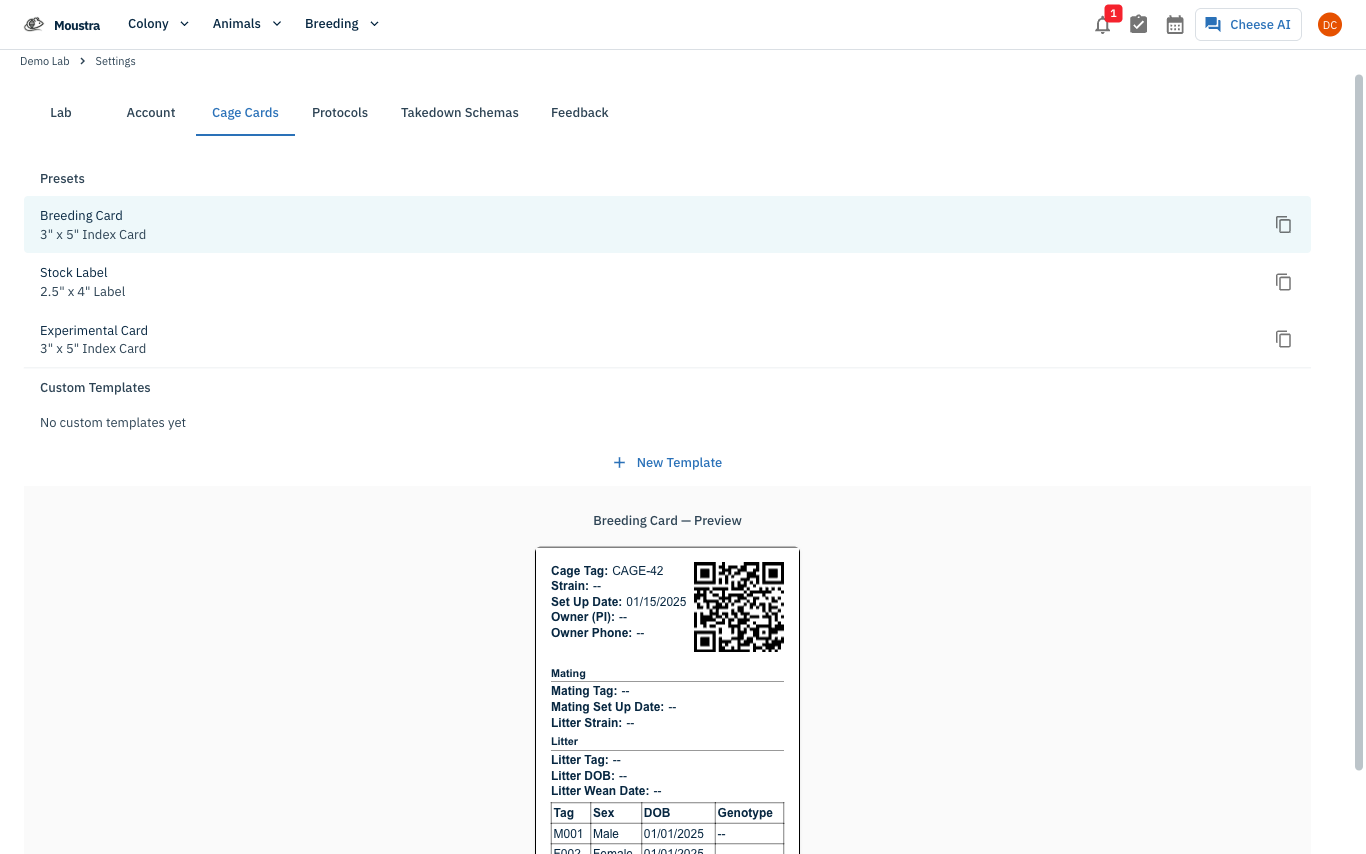Click the page vertical scrollbar
Viewport: 1366px width, 854px height.
[x=1358, y=420]
